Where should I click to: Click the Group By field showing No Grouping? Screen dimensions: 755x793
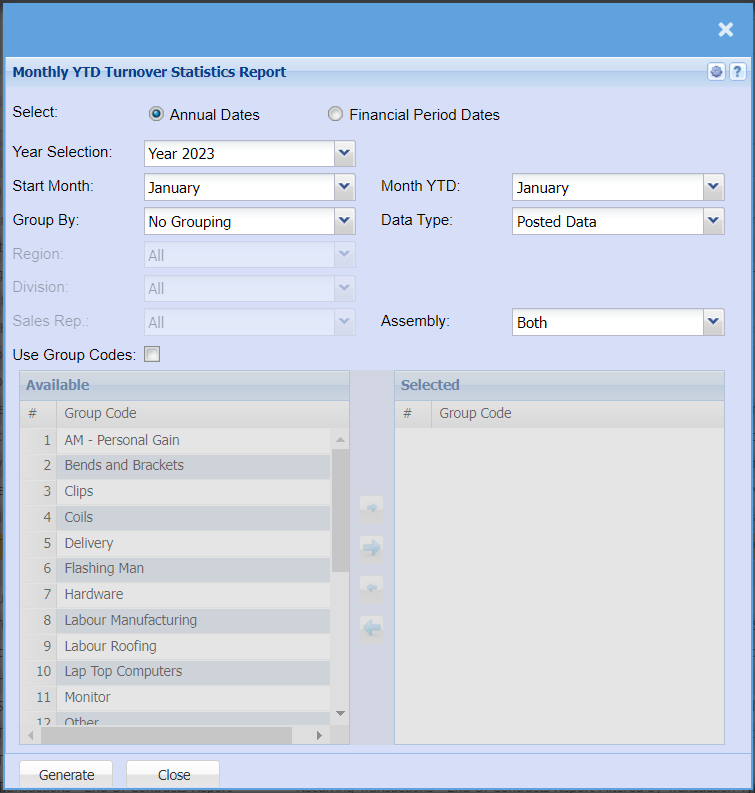(239, 221)
